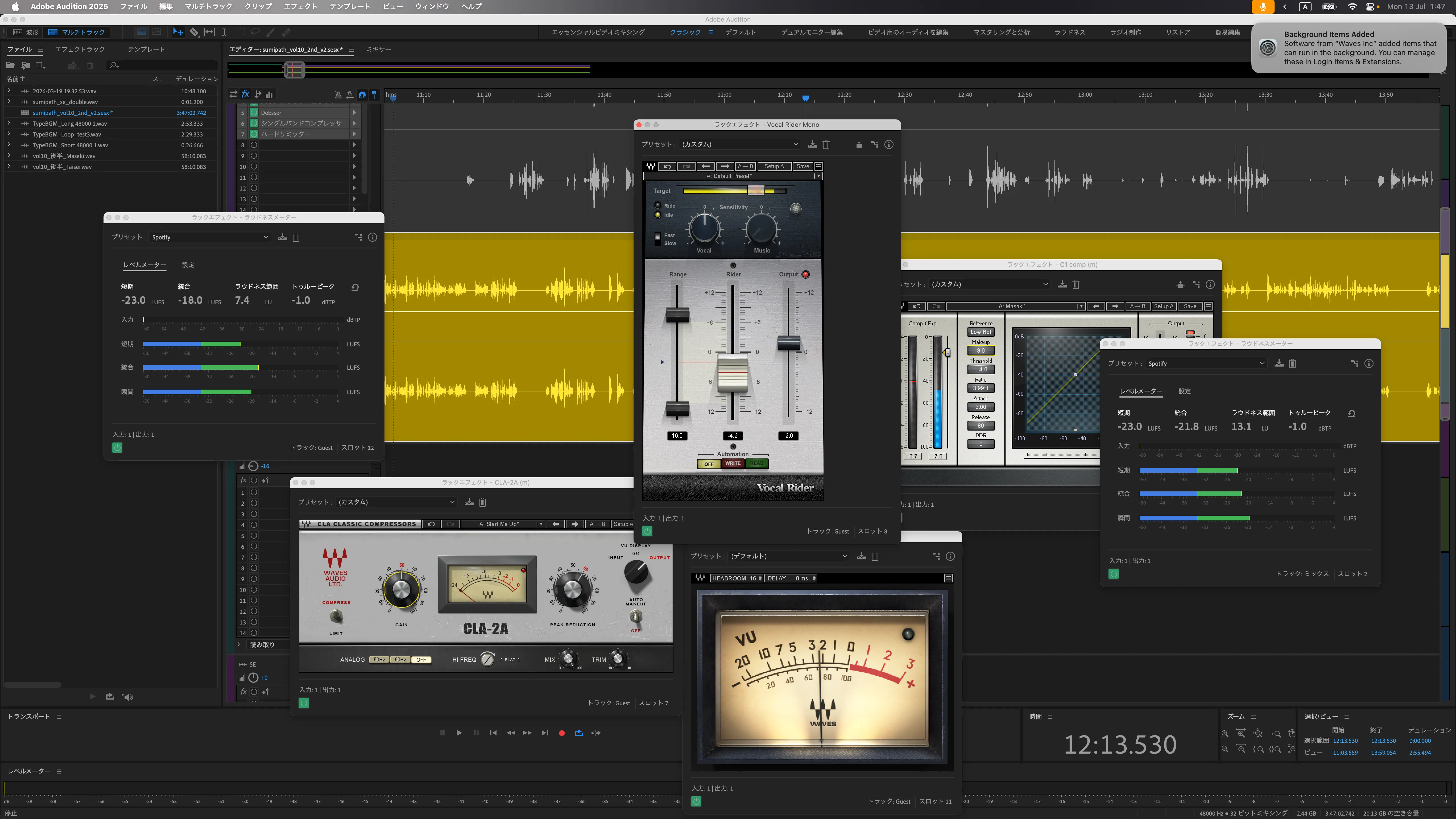
Task: Open the VU meter デフォルト preset dropdown
Action: click(x=789, y=556)
